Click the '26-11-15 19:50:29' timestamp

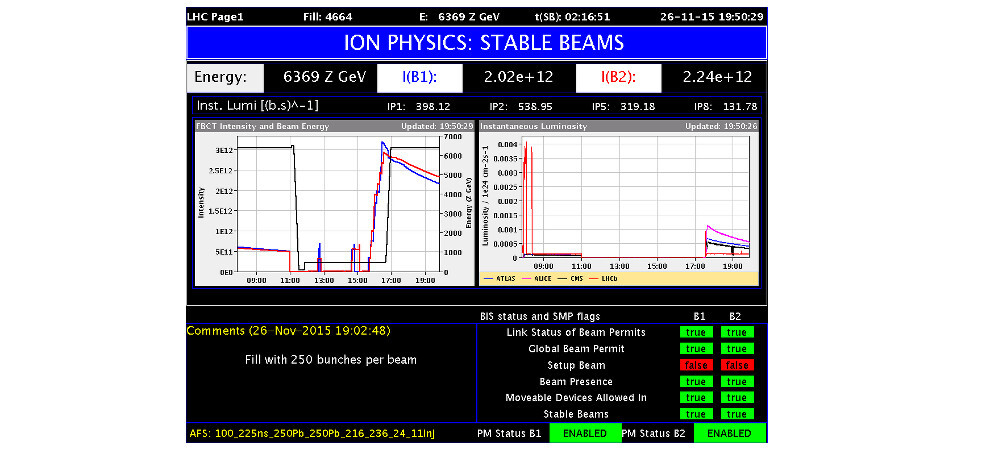711,17
